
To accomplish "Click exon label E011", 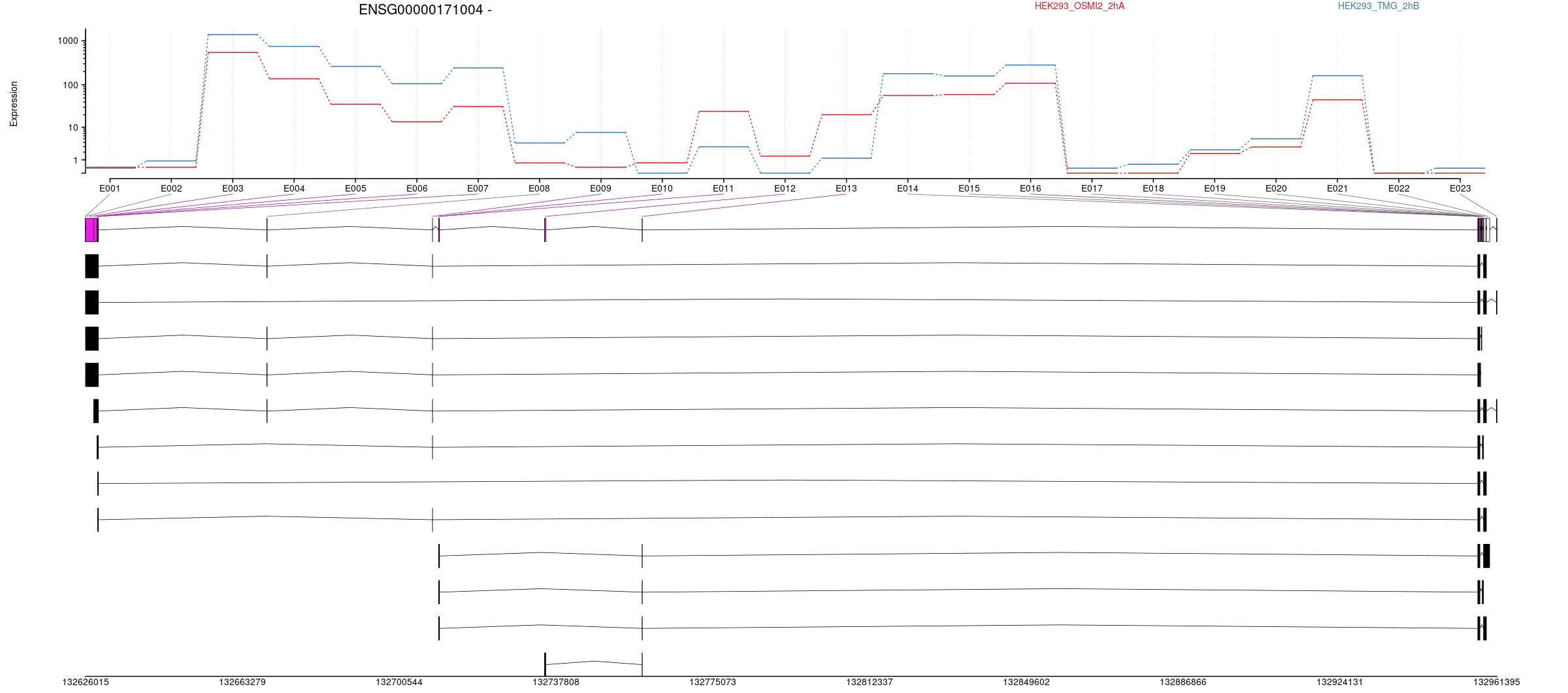I will (723, 189).
